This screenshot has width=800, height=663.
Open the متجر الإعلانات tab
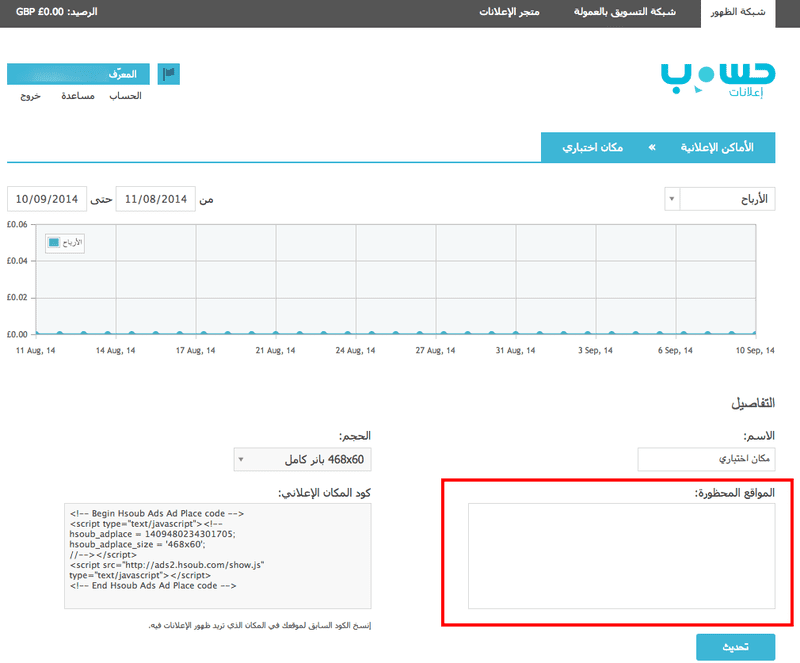pos(509,12)
